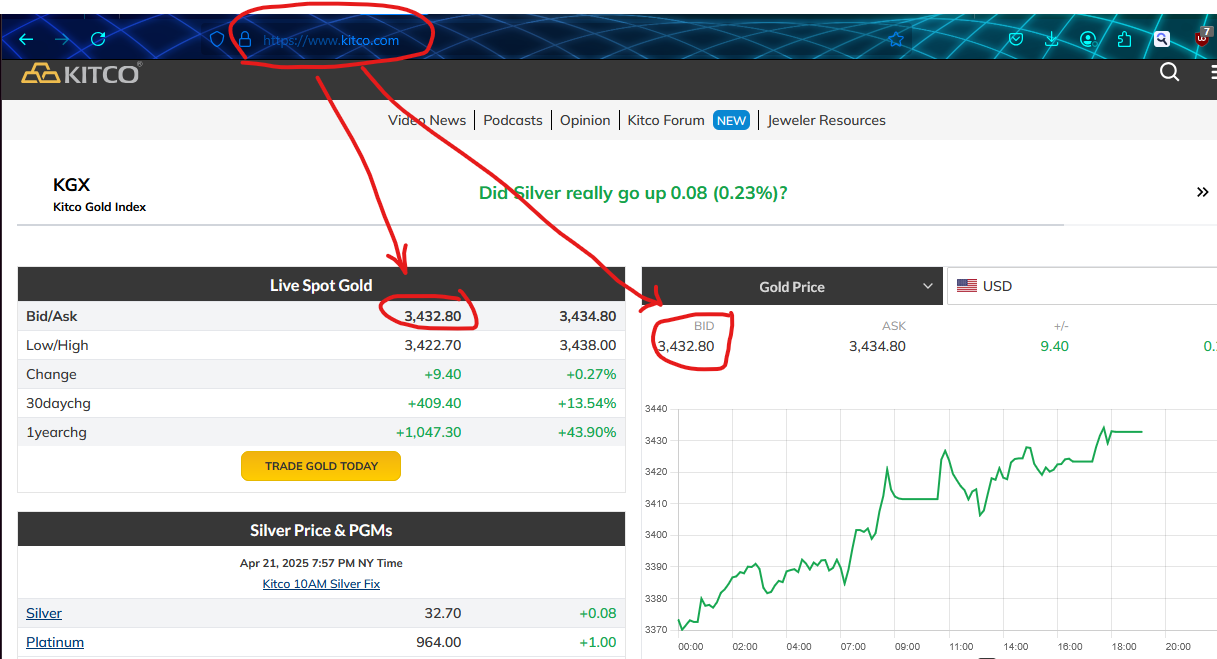
Task: Open the Platinum price link
Action: [x=55, y=642]
